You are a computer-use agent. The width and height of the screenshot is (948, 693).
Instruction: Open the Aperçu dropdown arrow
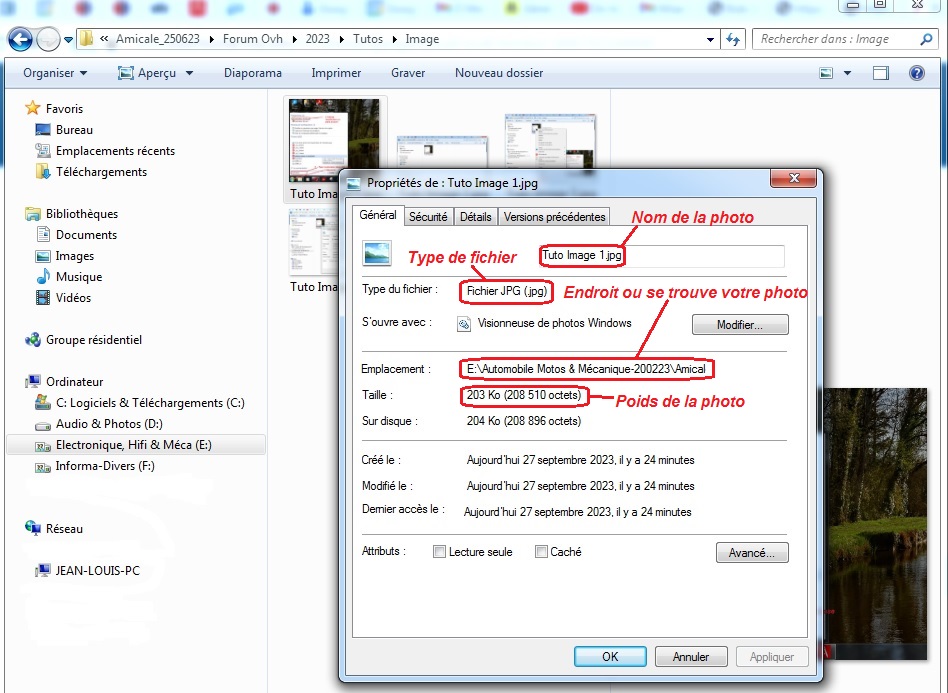(x=187, y=73)
